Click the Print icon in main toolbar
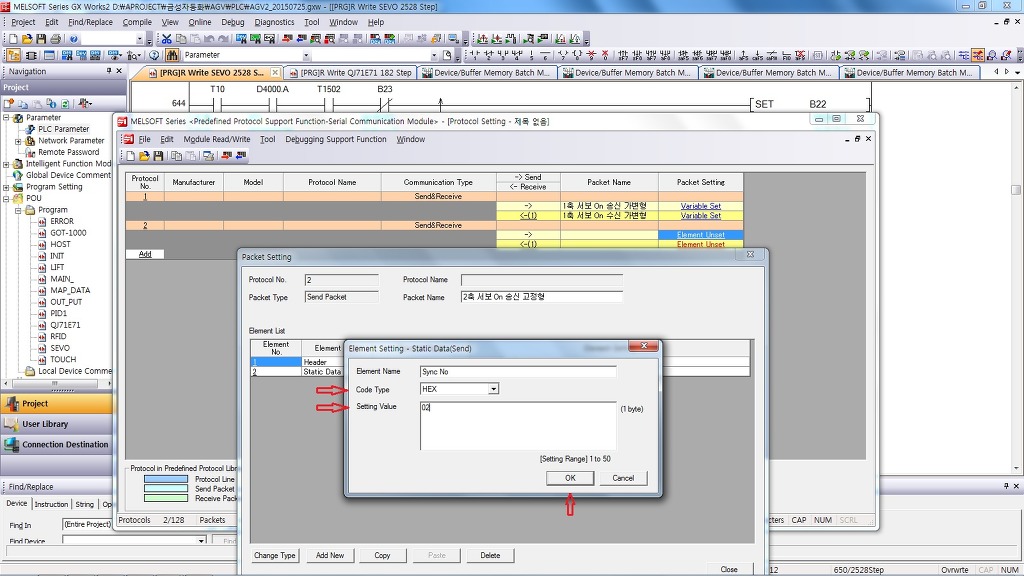The width and height of the screenshot is (1024, 576). [54, 39]
